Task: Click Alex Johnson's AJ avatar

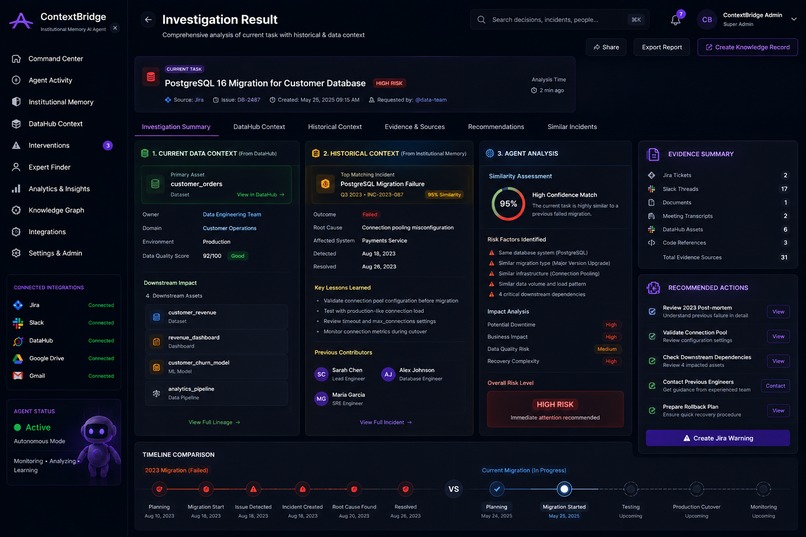Action: click(x=388, y=374)
